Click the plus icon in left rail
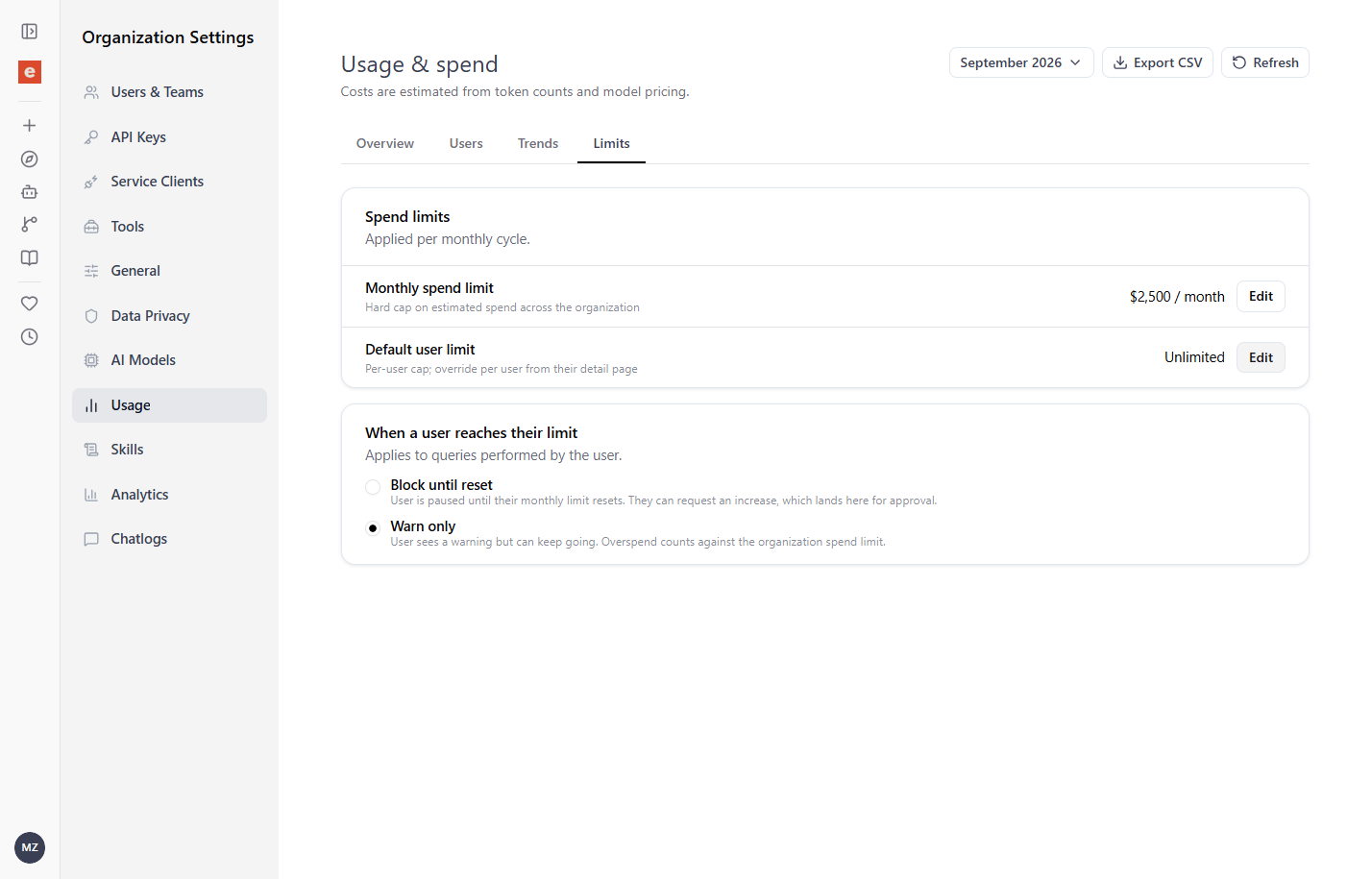 30,126
